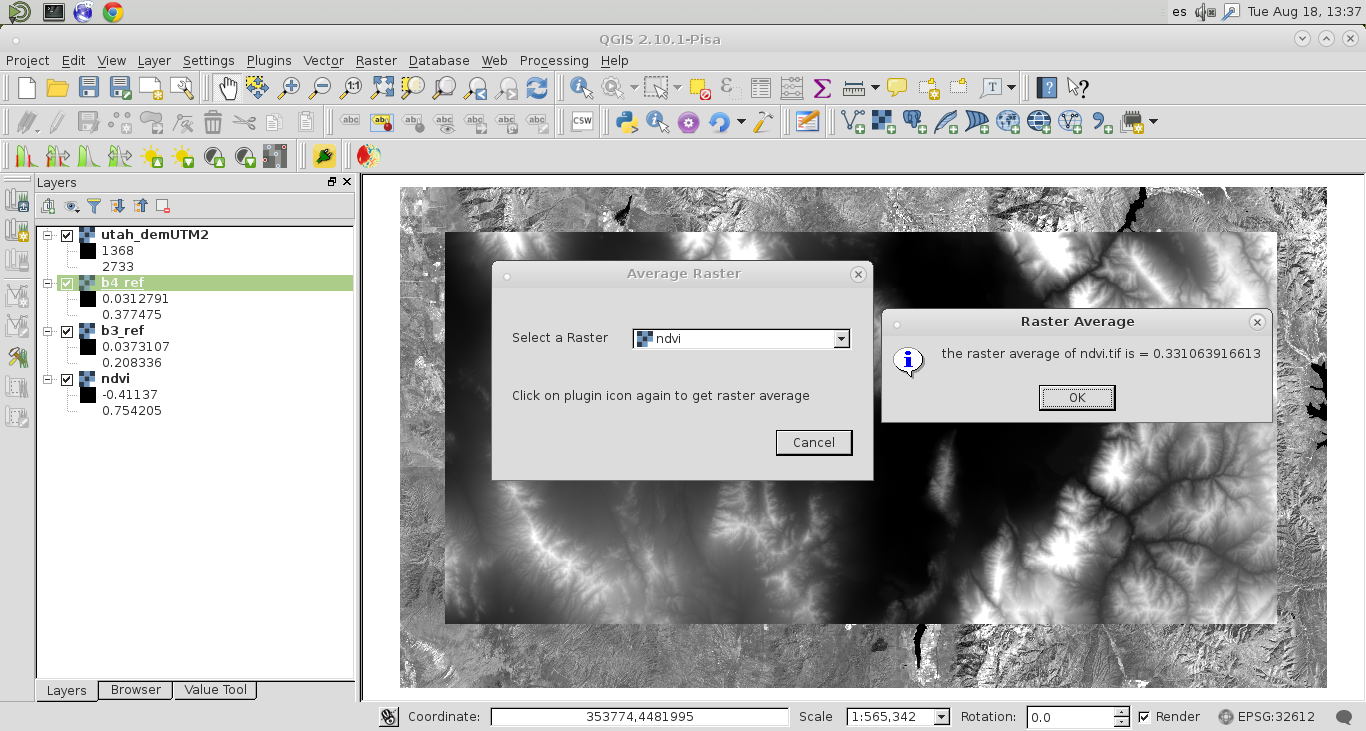
Task: Click toggle extents icon beside Coordinate
Action: coord(390,717)
